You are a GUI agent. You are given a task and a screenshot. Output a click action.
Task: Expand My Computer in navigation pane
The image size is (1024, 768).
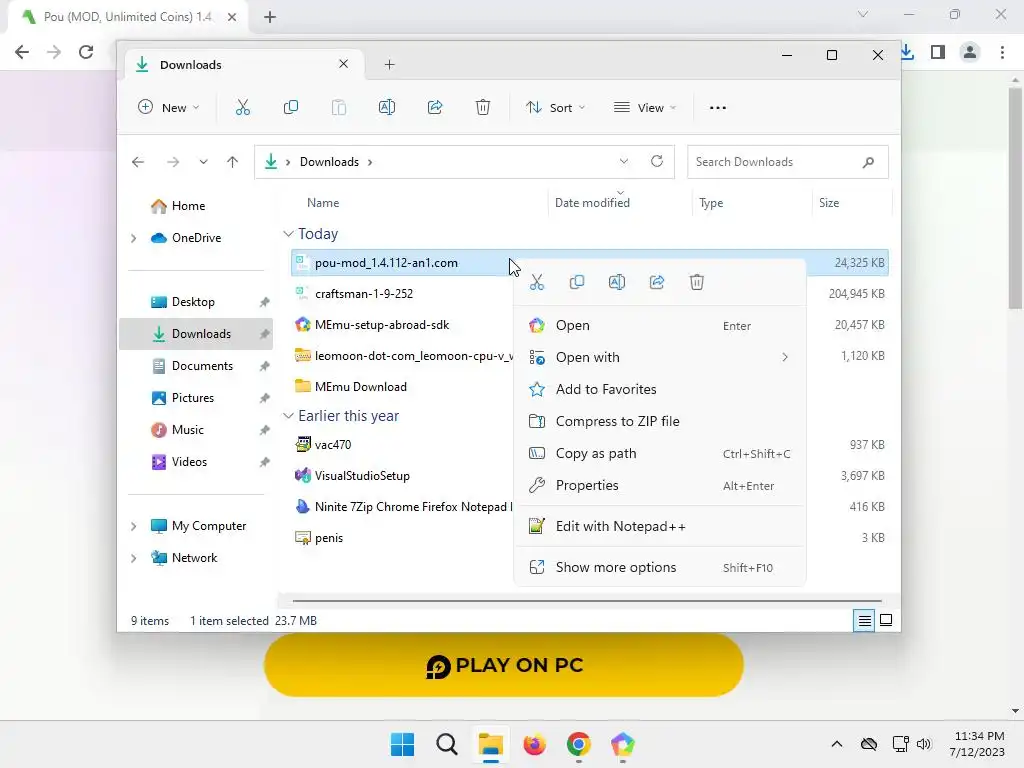[134, 526]
